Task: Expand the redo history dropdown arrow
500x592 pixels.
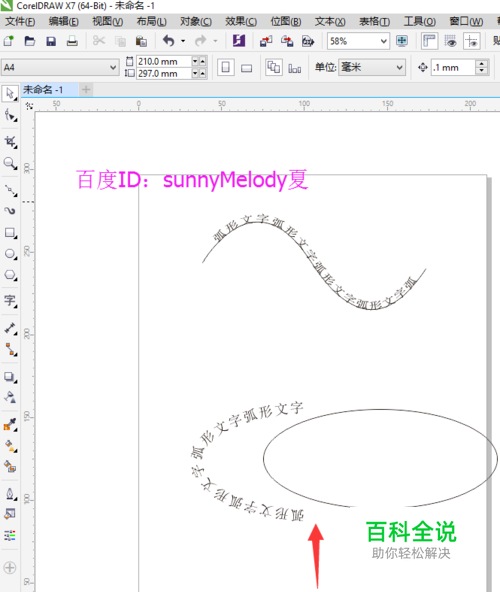Action: (x=215, y=41)
